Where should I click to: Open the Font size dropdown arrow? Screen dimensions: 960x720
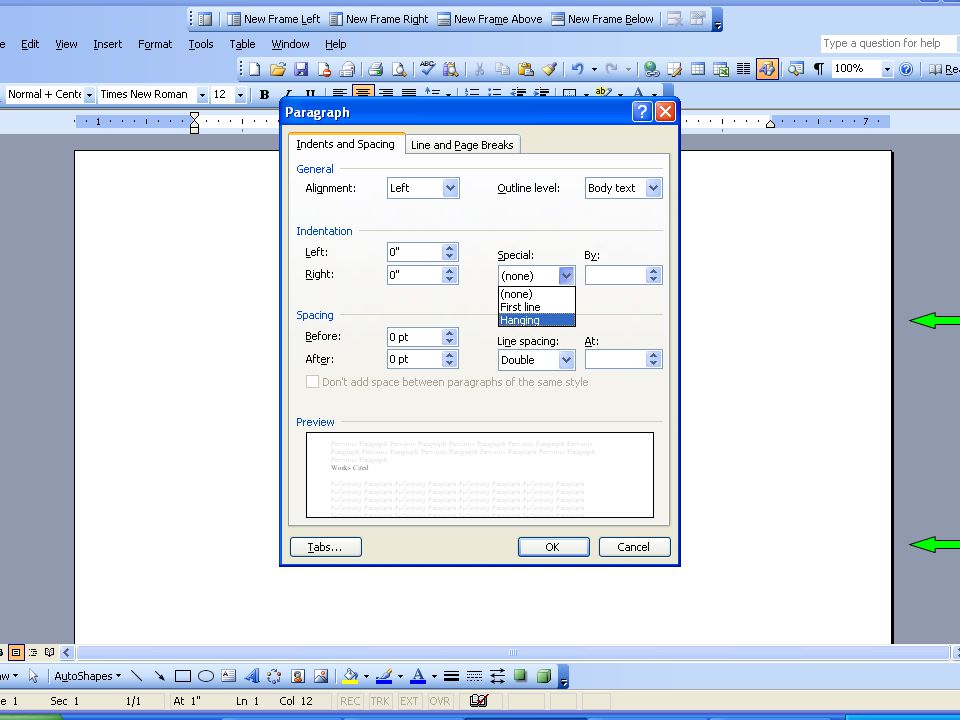click(240, 95)
